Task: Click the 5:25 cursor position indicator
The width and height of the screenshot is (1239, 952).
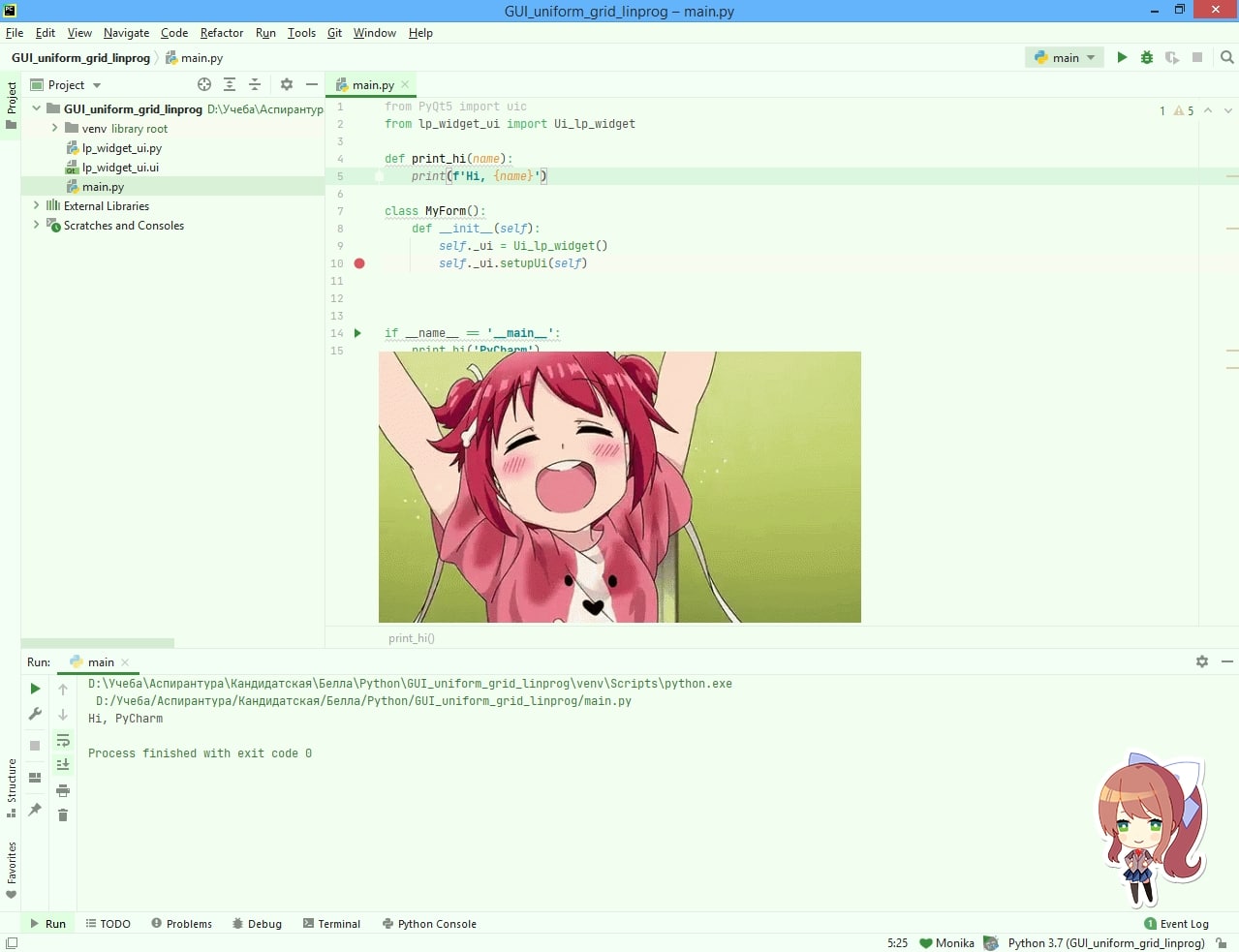Action: pyautogui.click(x=898, y=942)
